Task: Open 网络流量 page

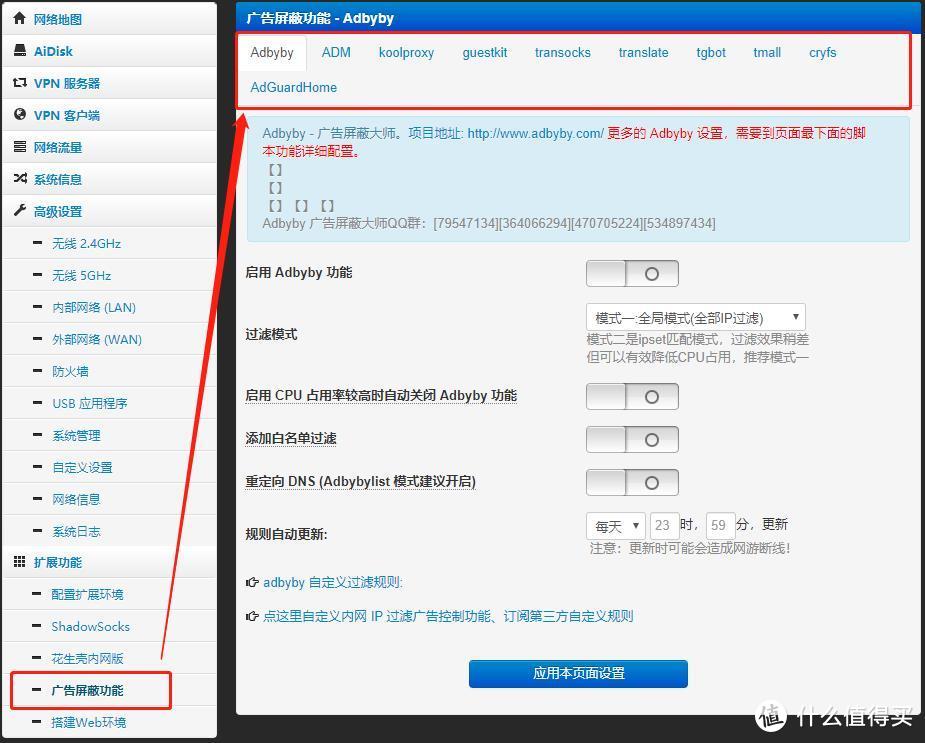Action: coord(57,148)
